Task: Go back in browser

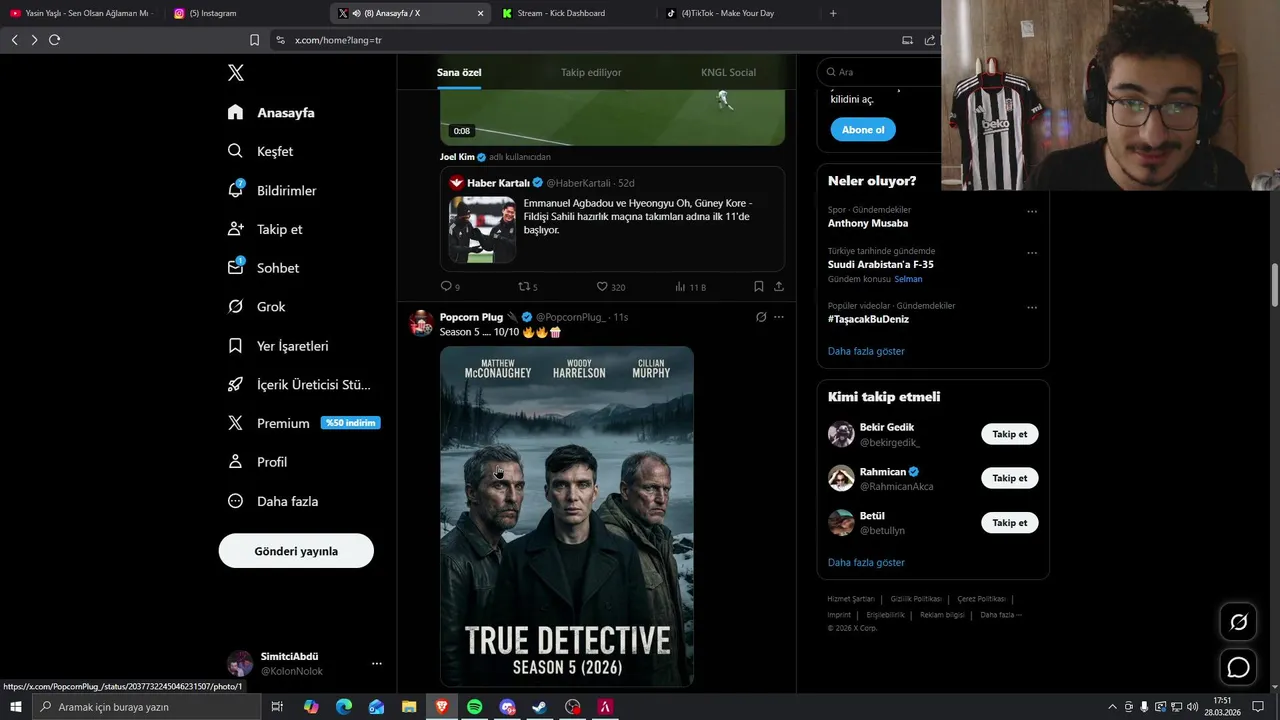Action: click(x=14, y=40)
